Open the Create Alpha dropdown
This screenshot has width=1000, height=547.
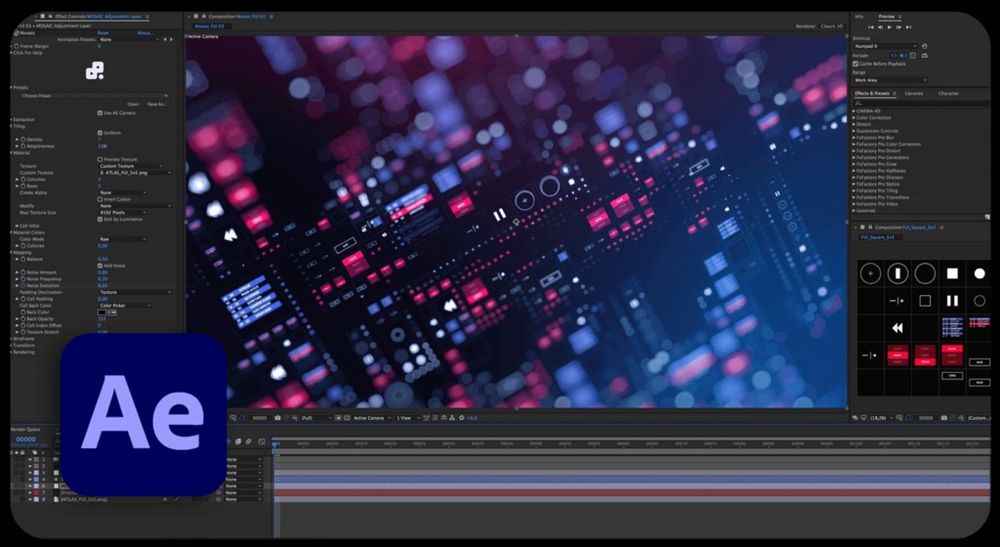123,193
